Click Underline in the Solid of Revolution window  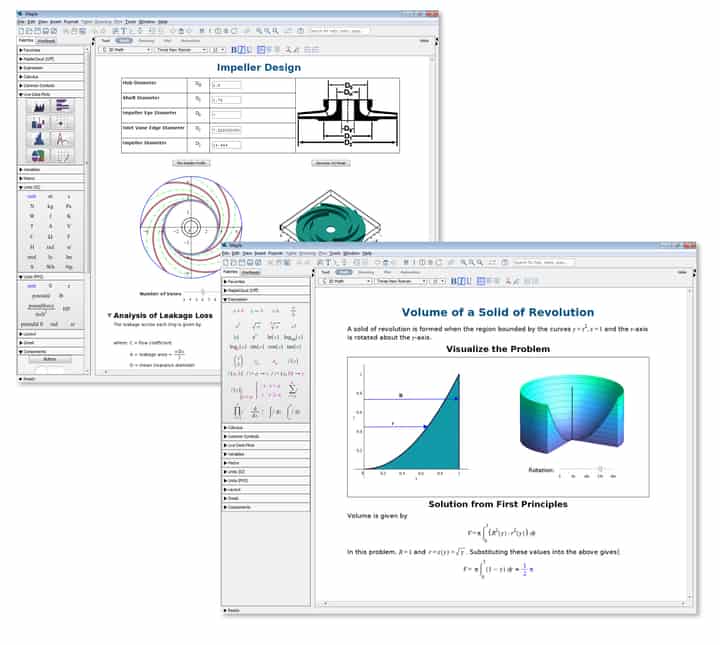tap(469, 281)
